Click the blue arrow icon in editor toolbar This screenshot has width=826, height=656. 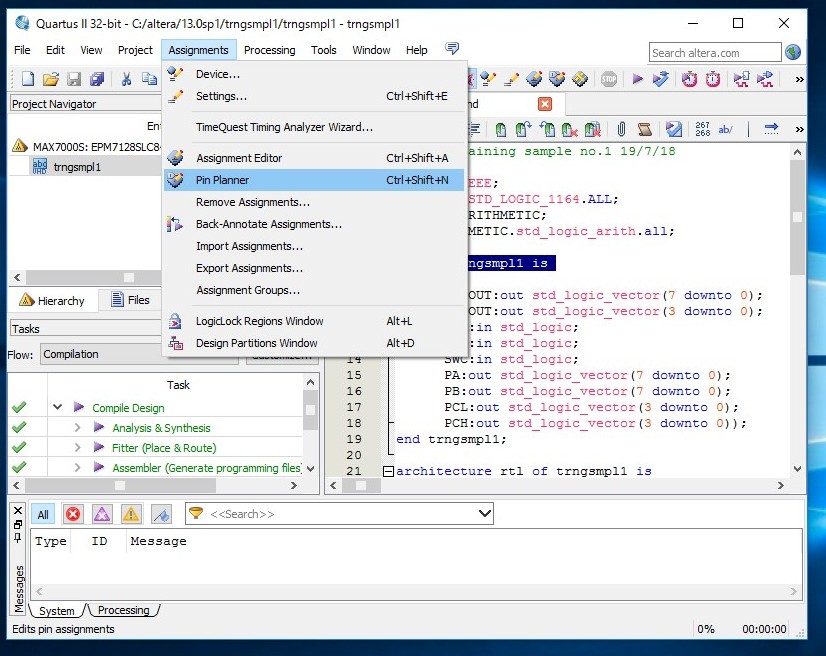coord(771,129)
